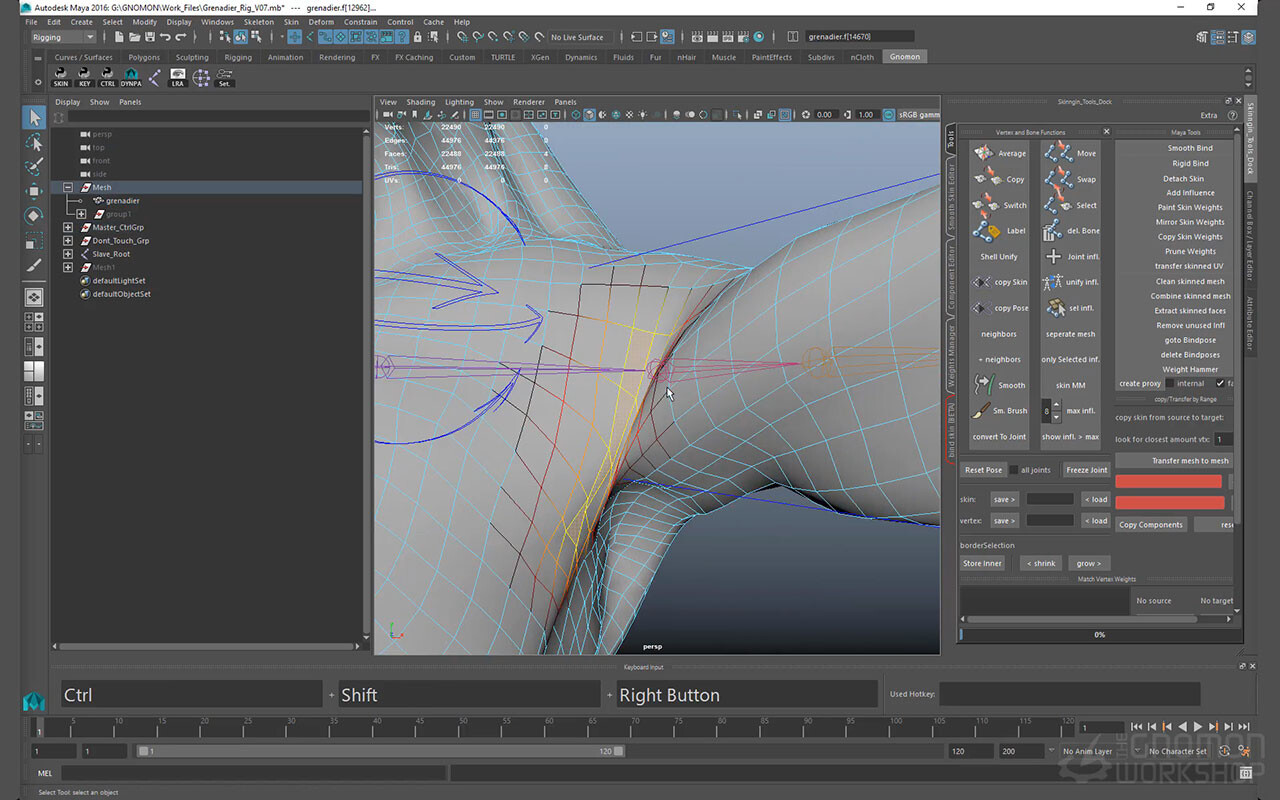Viewport: 1280px width, 800px height.
Task: Switch to the Rigging shelf tab
Action: pos(238,57)
